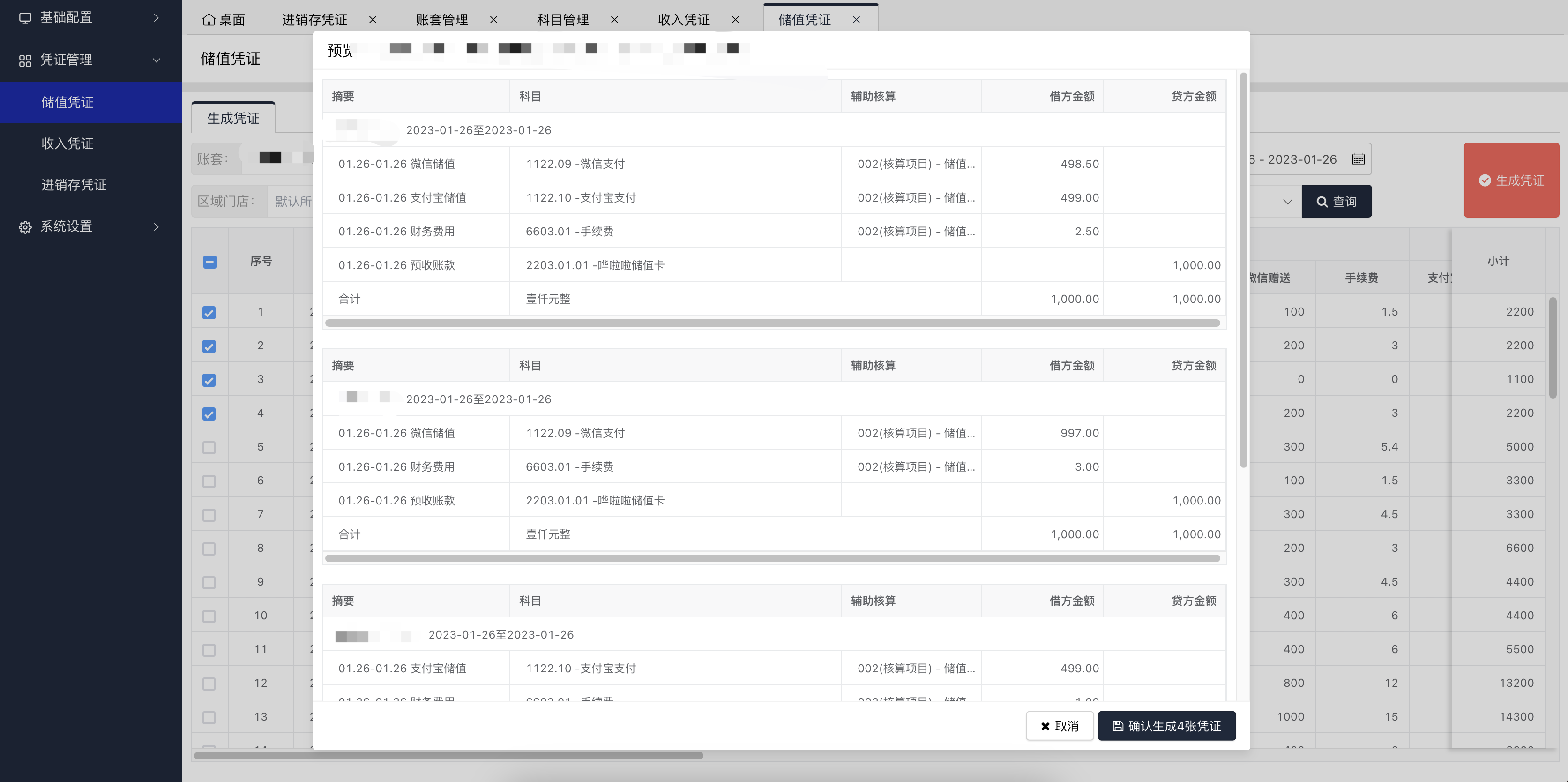
Task: Open the 区域门店 selector
Action: tap(291, 201)
